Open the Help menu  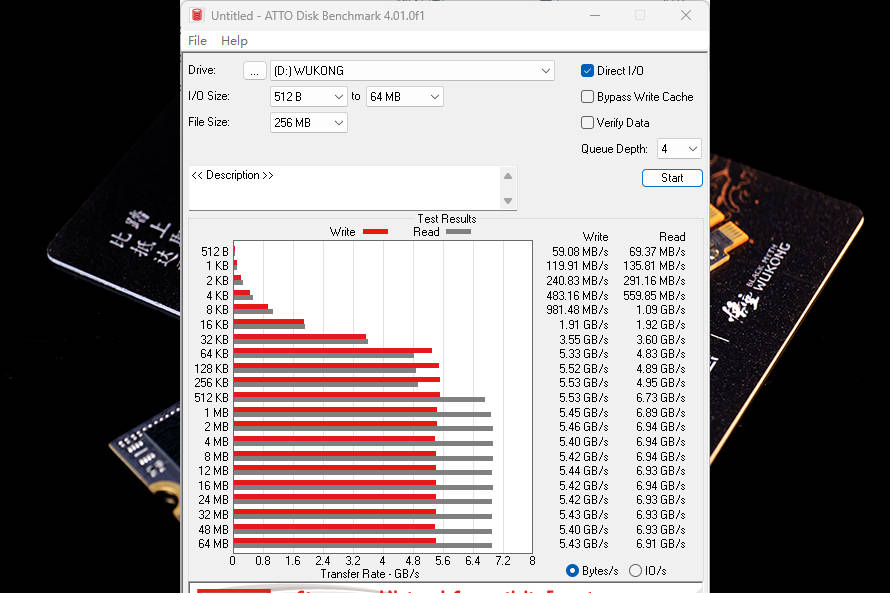coord(234,41)
